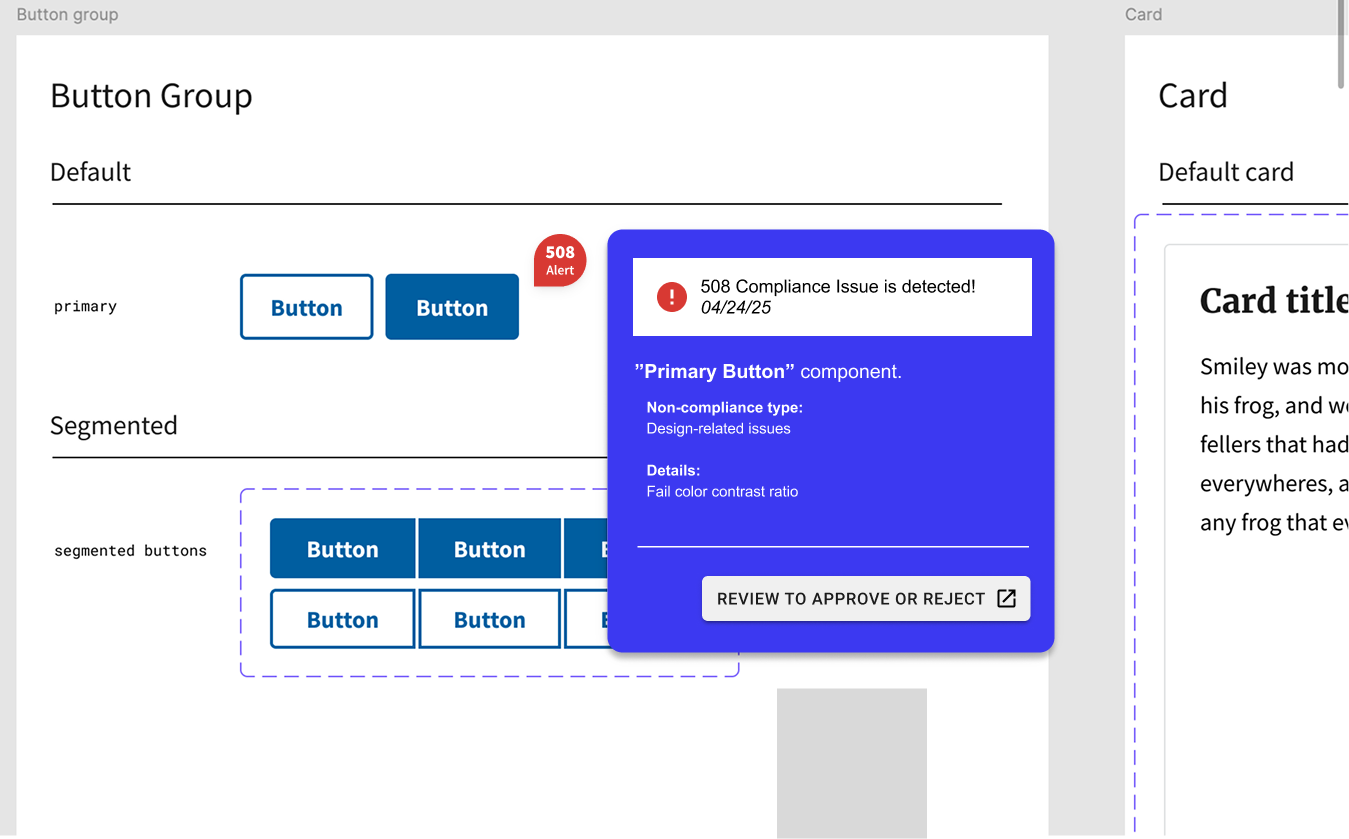Click the red 508 Alert badge
Viewport: 1349px width, 839px height.
pos(560,260)
